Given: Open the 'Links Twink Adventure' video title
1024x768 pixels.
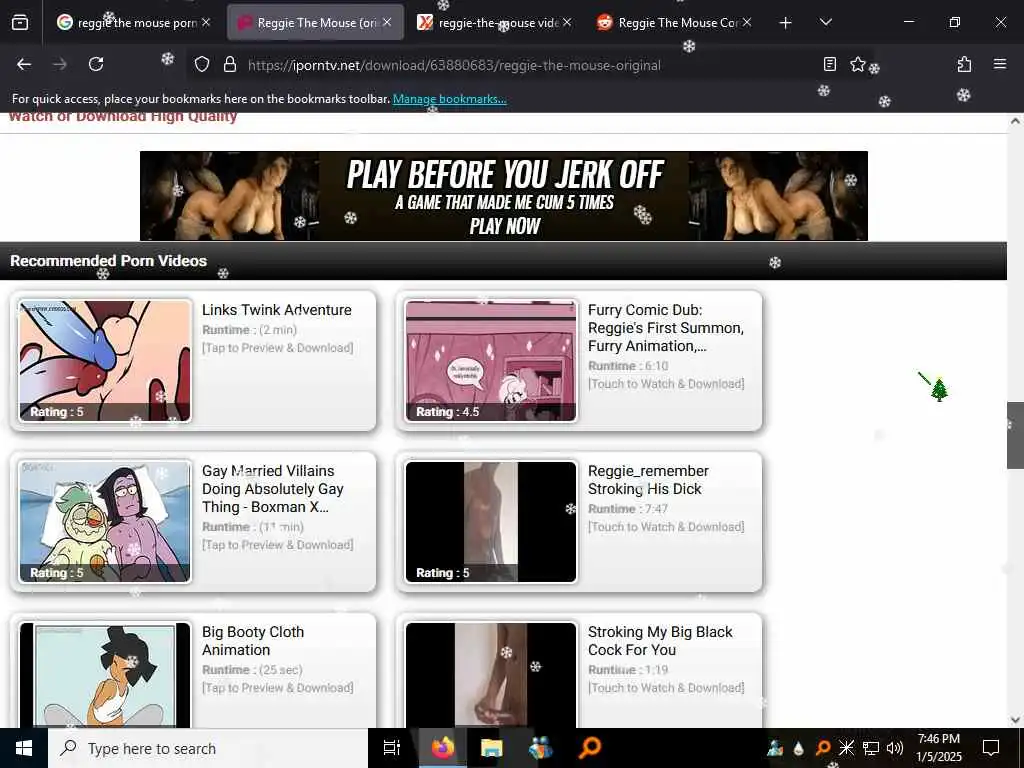Looking at the screenshot, I should pos(276,310).
